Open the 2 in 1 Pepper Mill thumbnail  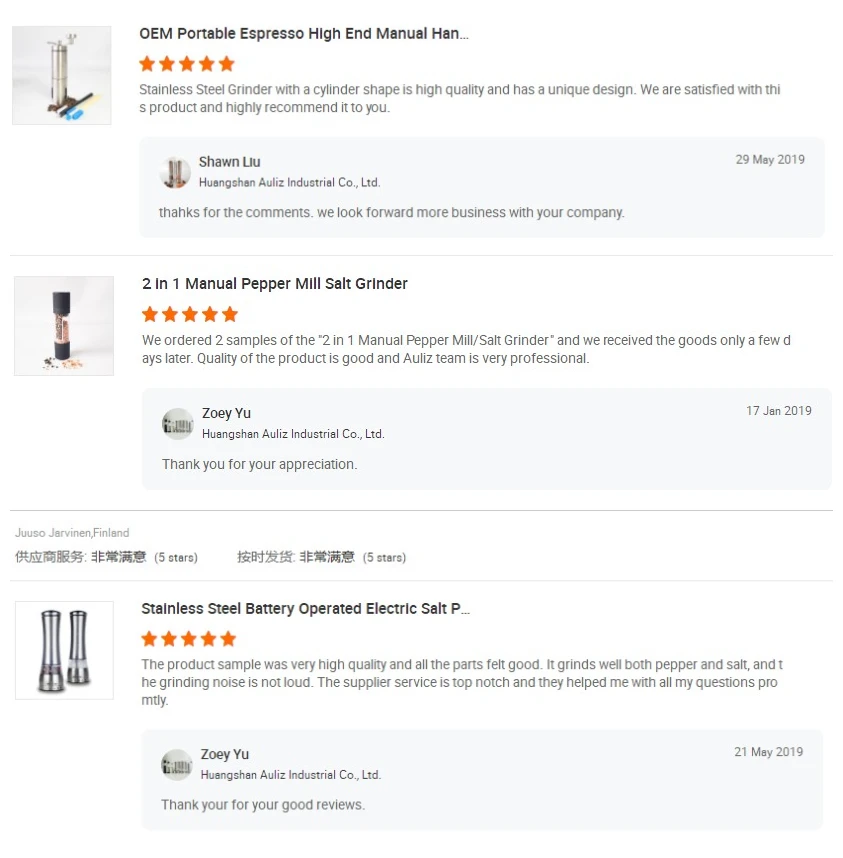click(64, 326)
